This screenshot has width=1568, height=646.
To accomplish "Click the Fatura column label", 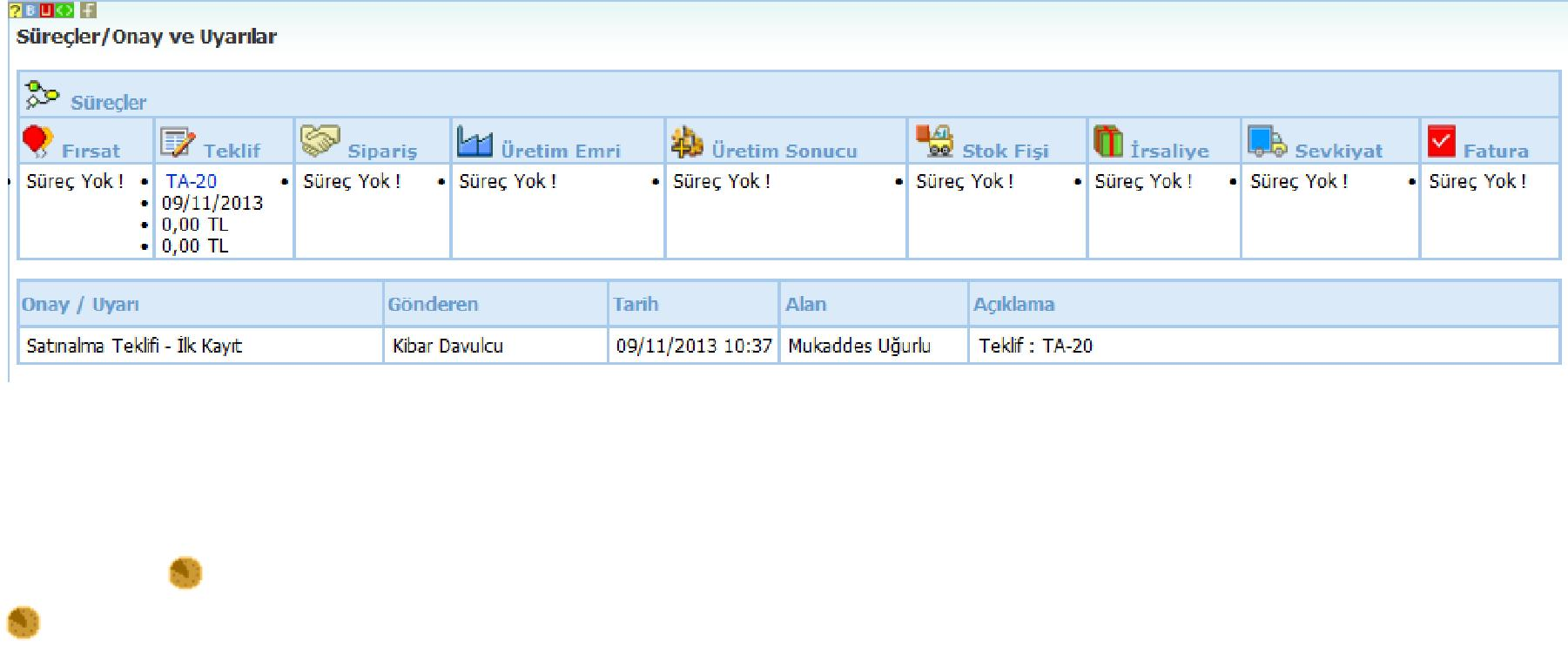I will pos(1496,151).
